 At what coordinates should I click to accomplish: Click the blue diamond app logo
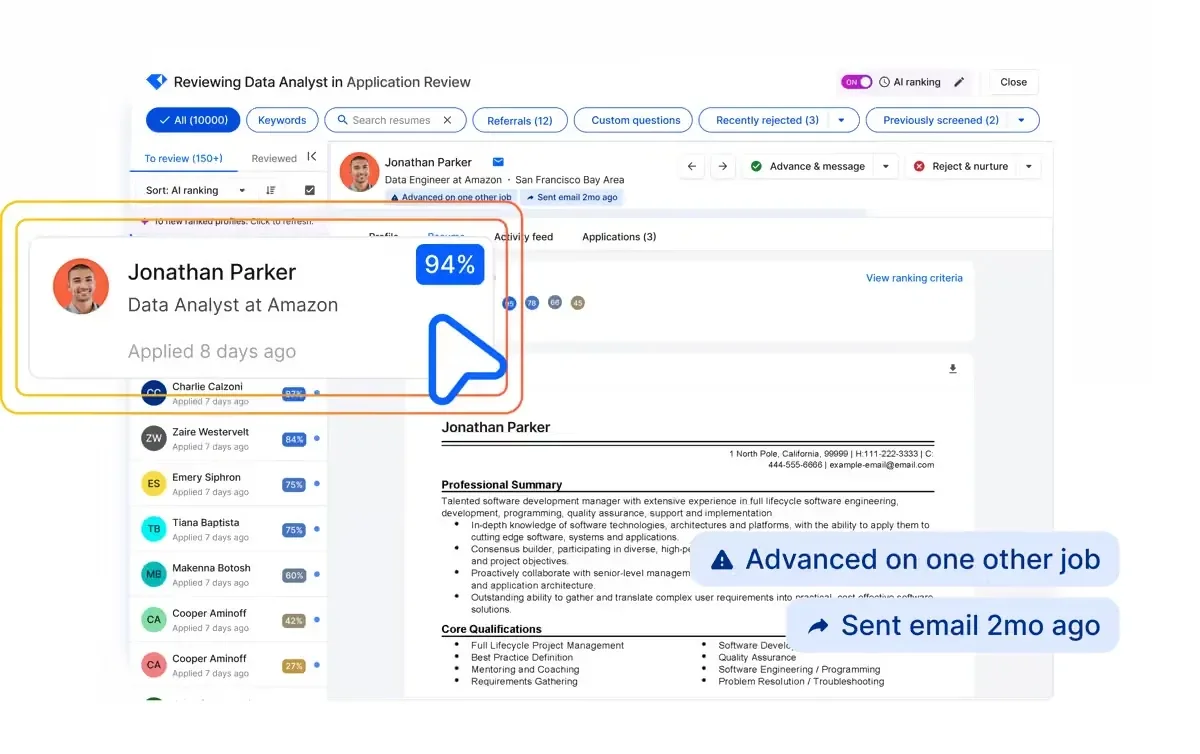156,82
